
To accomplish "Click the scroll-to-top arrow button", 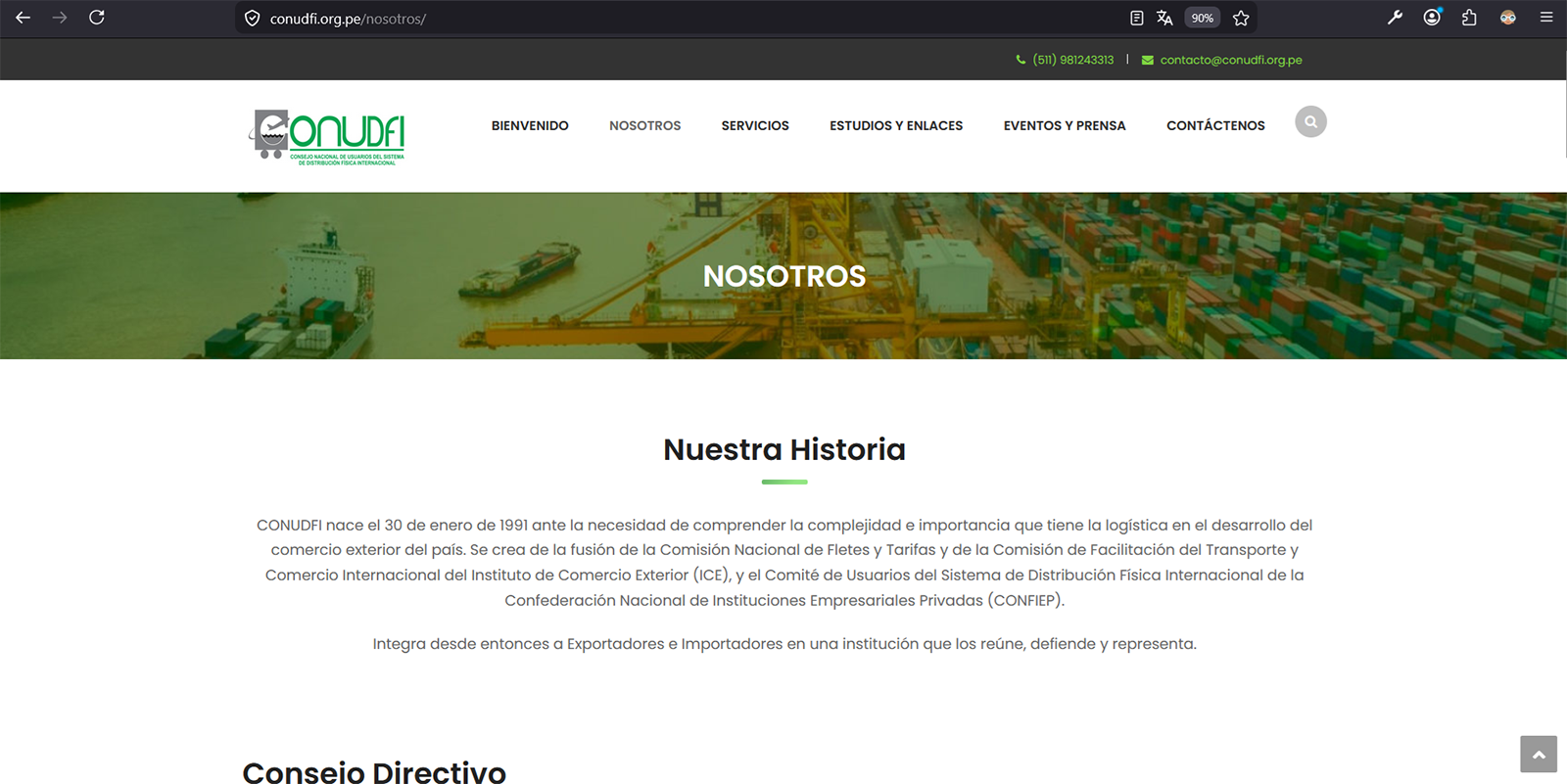I will click(1539, 755).
